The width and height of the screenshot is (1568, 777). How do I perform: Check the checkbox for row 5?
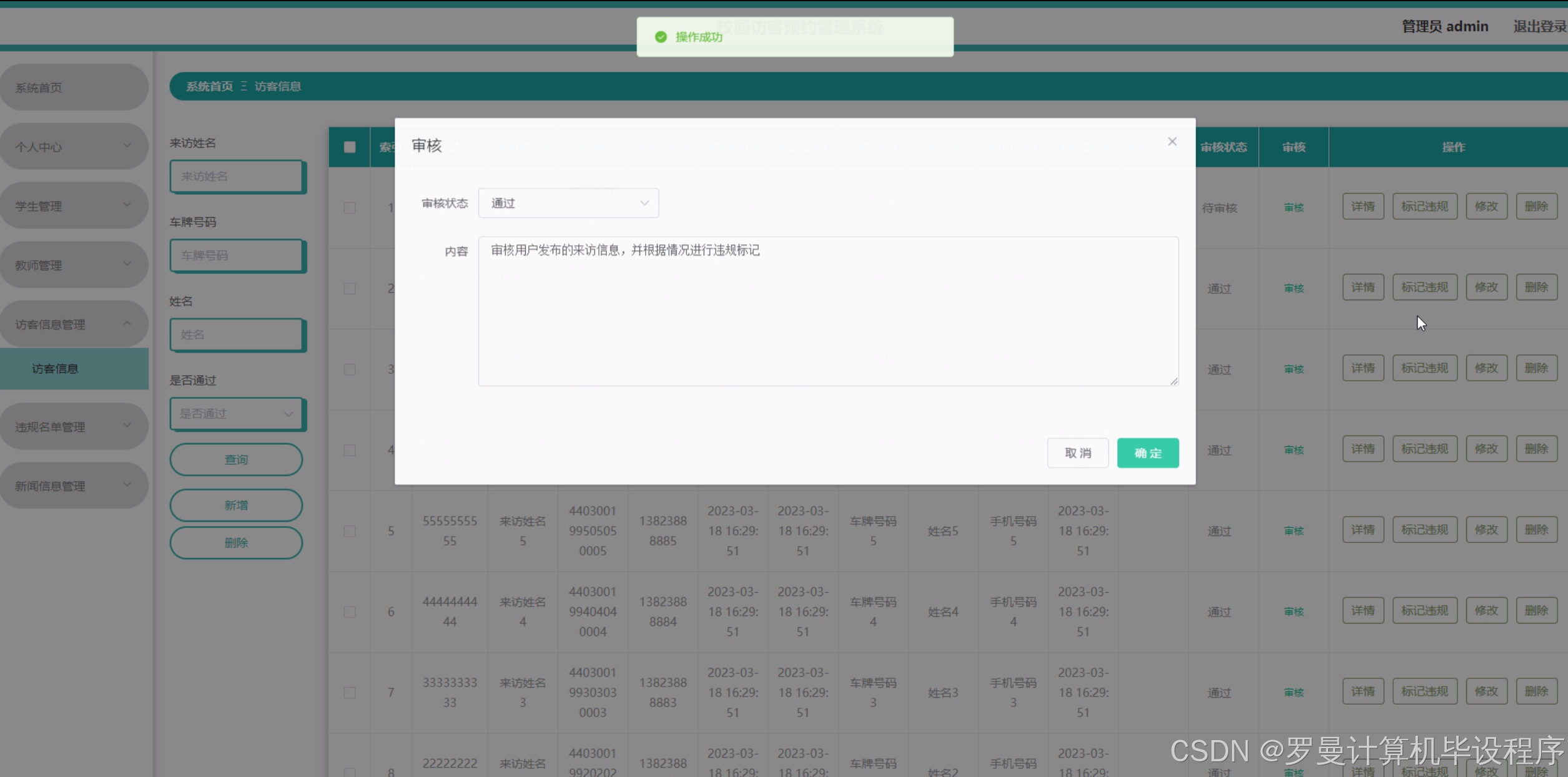click(x=350, y=531)
